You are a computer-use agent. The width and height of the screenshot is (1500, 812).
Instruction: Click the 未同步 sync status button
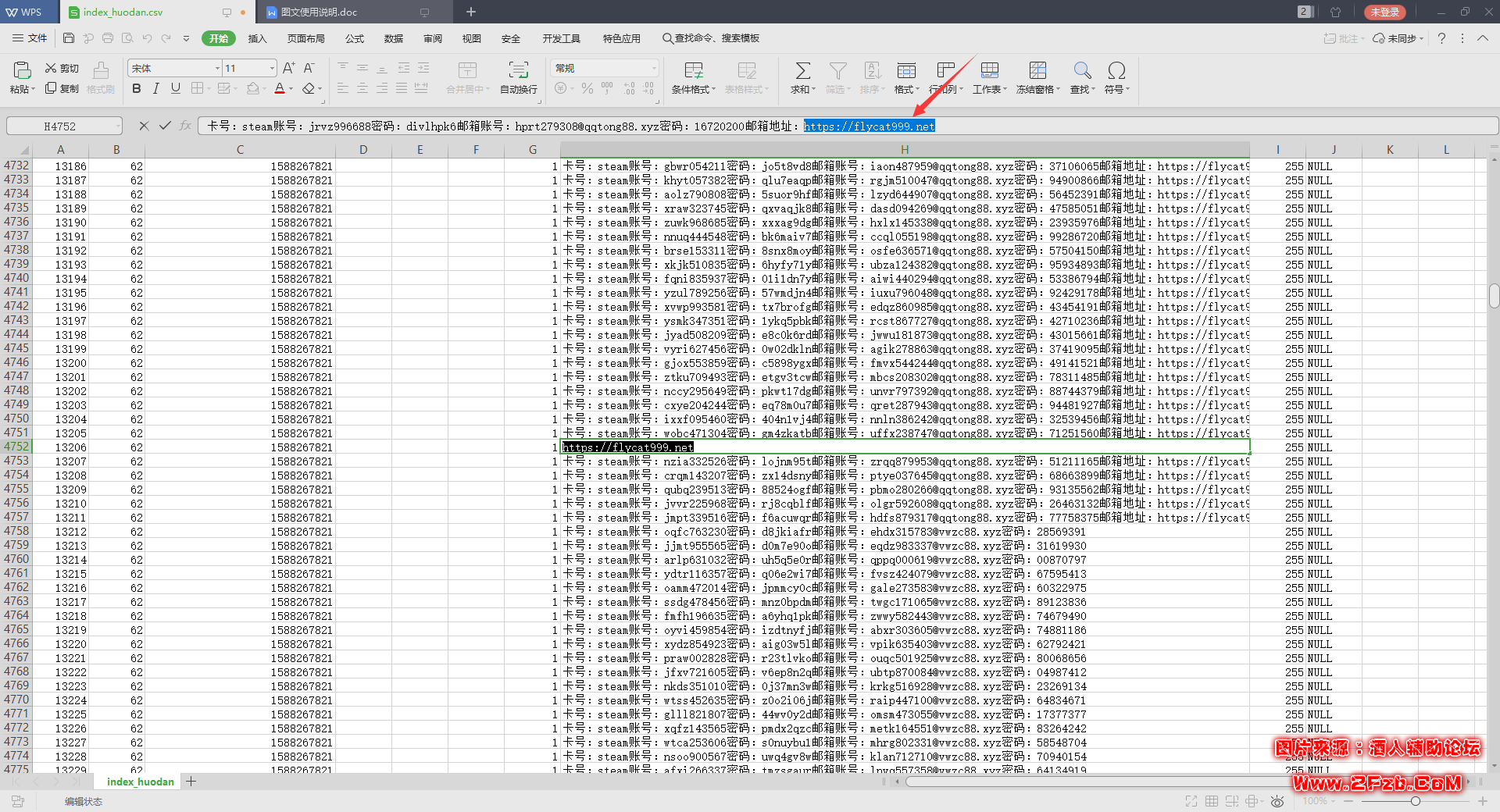(x=1398, y=38)
